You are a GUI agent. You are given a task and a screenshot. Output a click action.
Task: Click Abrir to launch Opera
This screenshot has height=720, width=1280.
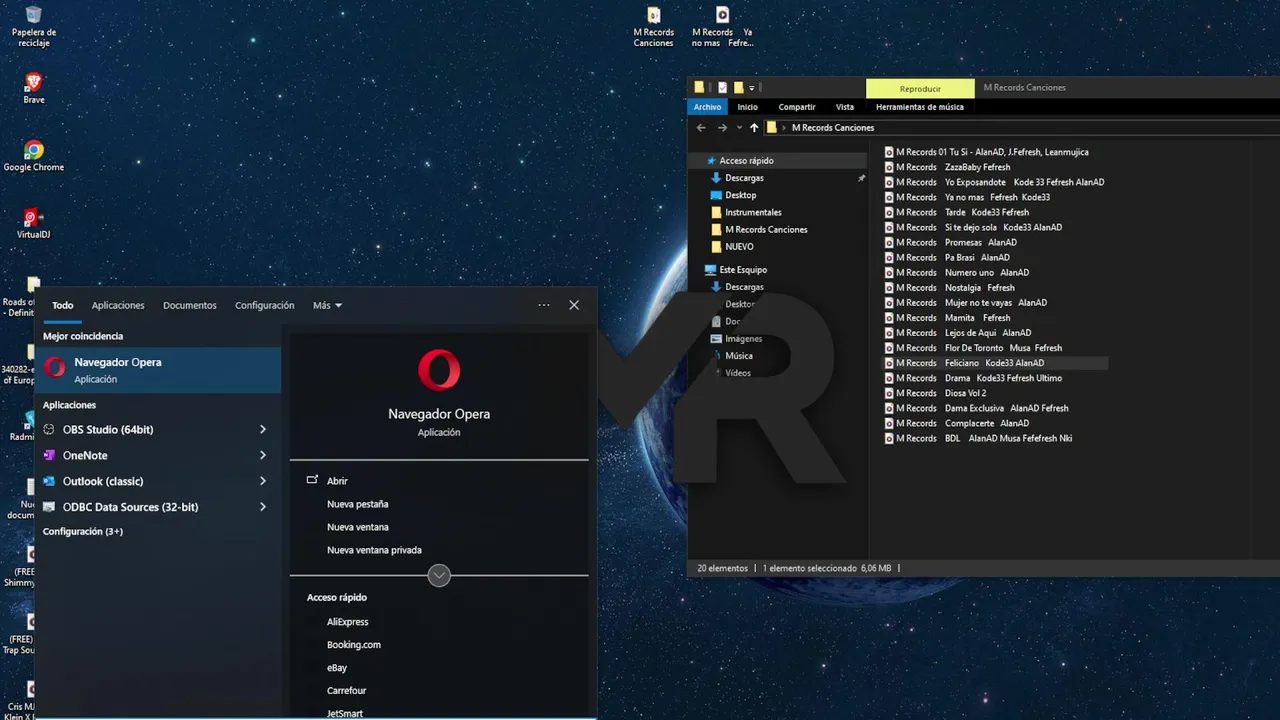pos(338,481)
